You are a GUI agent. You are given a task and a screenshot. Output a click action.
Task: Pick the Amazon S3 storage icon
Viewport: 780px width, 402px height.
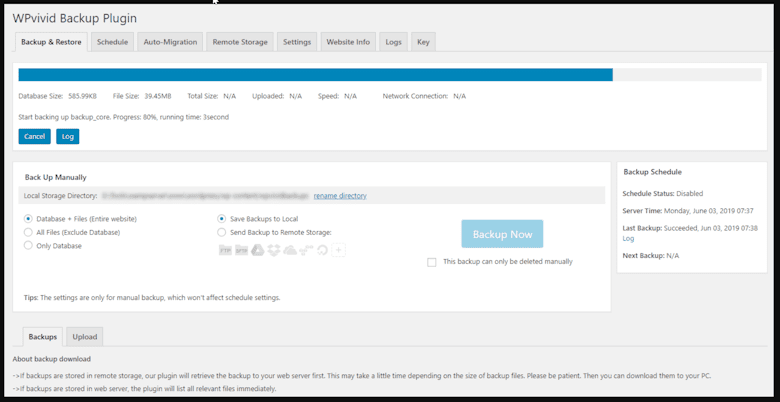[306, 250]
